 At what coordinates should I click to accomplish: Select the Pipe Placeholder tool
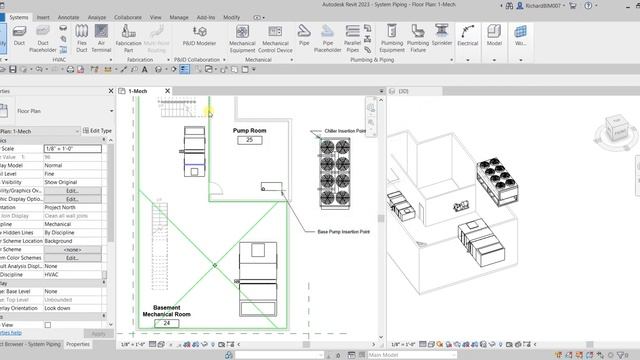point(327,38)
